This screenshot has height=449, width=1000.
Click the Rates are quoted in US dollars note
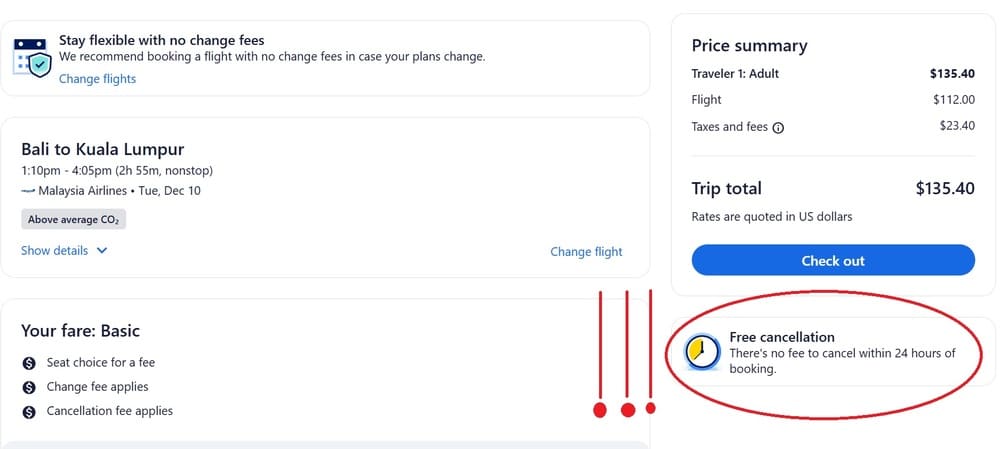(772, 216)
